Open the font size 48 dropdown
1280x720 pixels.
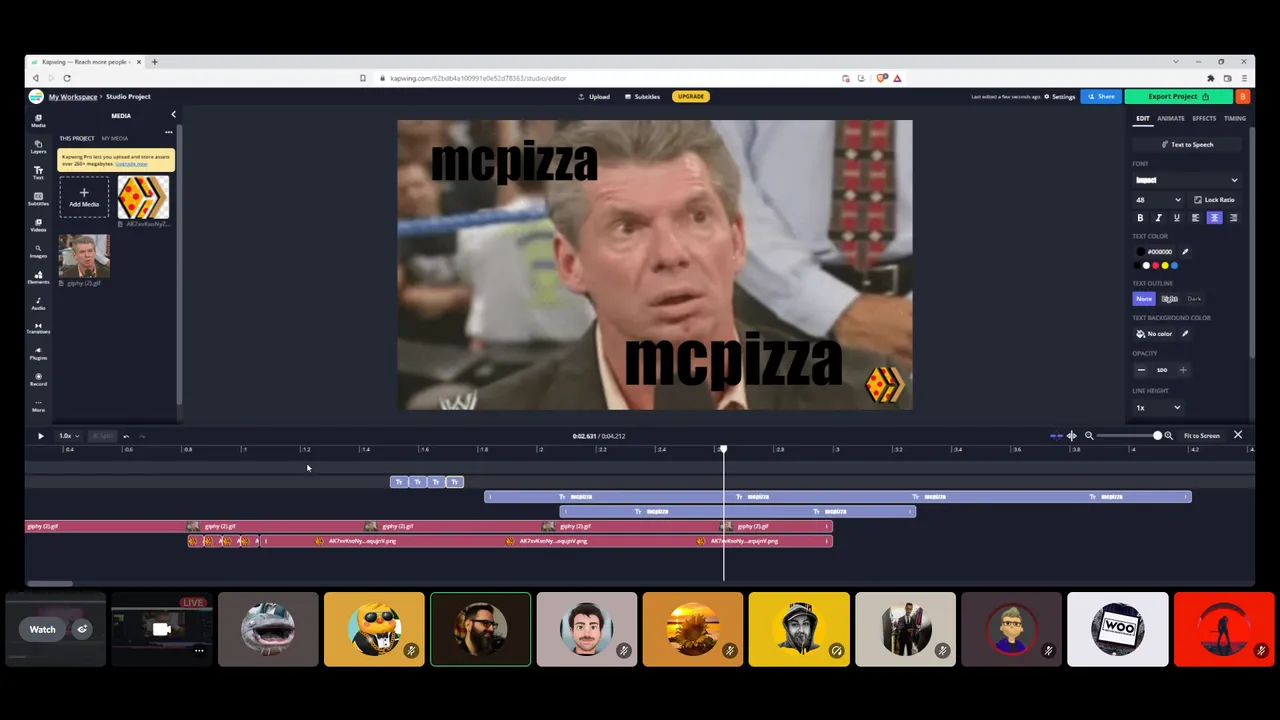1158,200
